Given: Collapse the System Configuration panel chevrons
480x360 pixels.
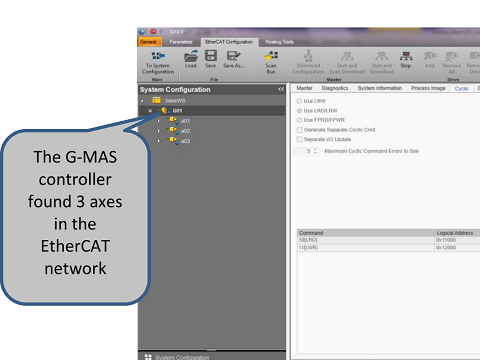Looking at the screenshot, I should pyautogui.click(x=281, y=89).
